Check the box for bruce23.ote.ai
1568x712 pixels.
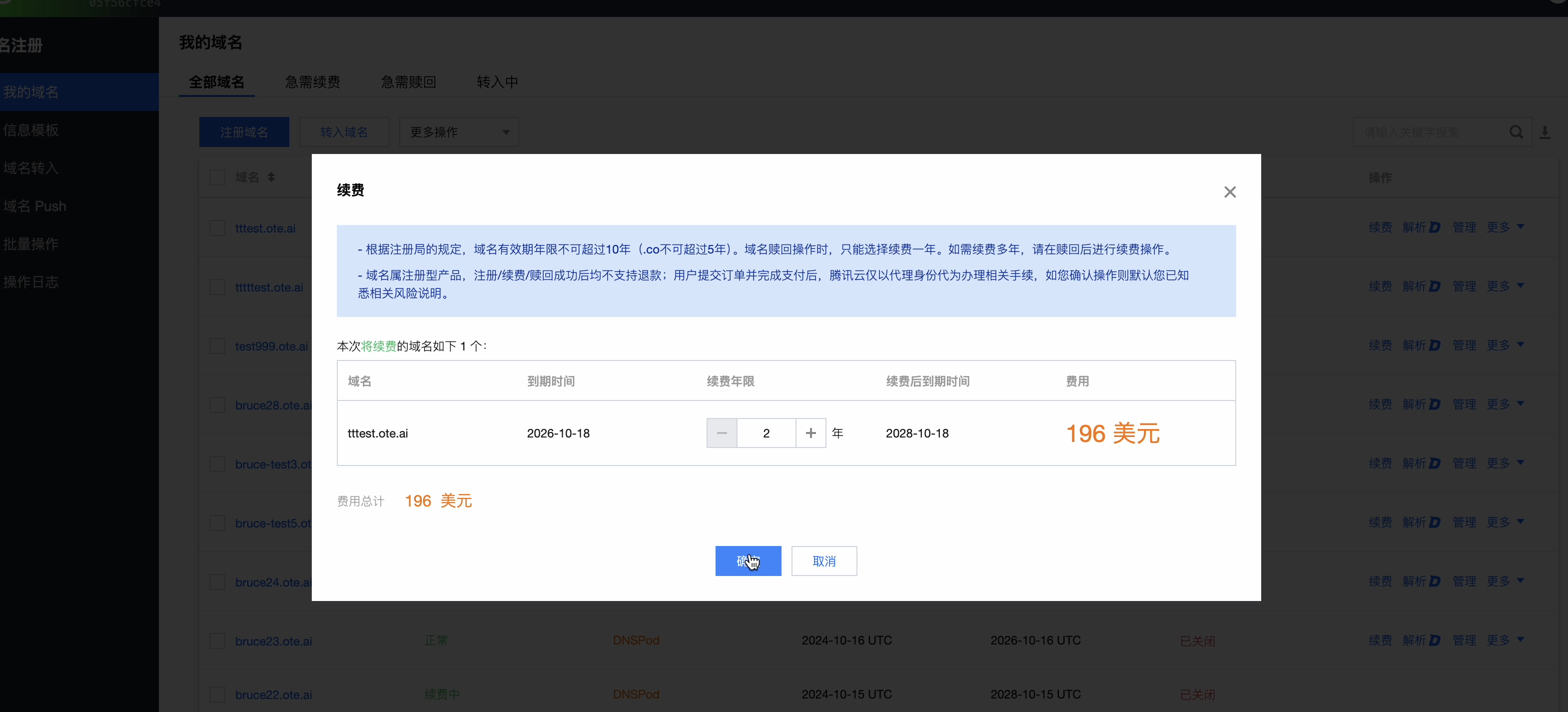coord(217,640)
